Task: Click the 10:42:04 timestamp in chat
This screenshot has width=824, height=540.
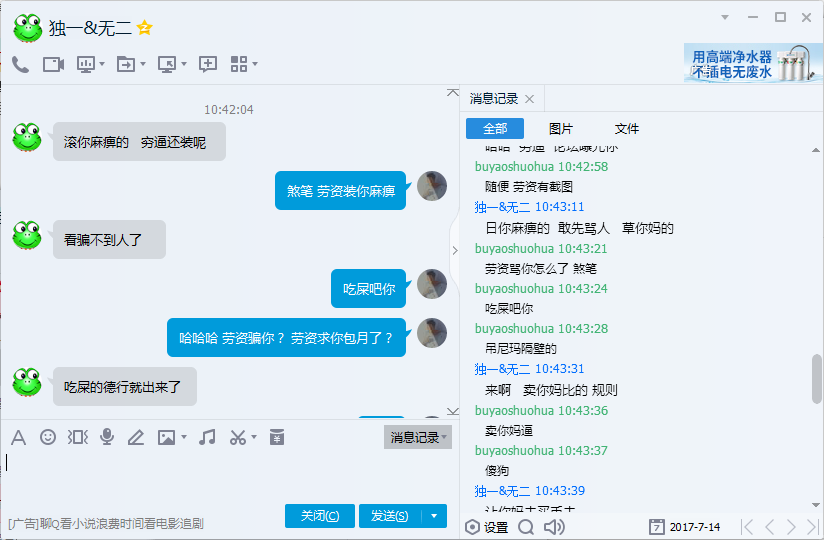Action: click(x=229, y=110)
